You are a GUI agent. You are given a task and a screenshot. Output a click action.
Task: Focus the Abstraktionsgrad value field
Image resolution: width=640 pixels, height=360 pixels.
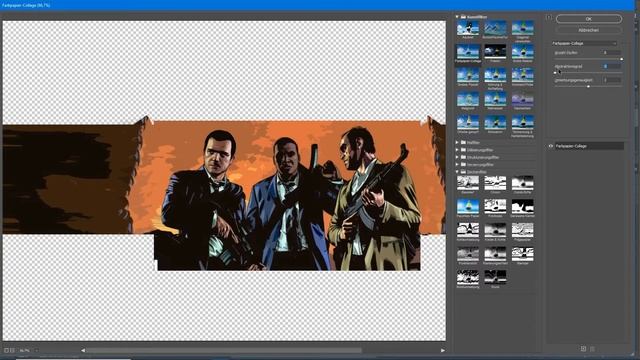pyautogui.click(x=611, y=66)
